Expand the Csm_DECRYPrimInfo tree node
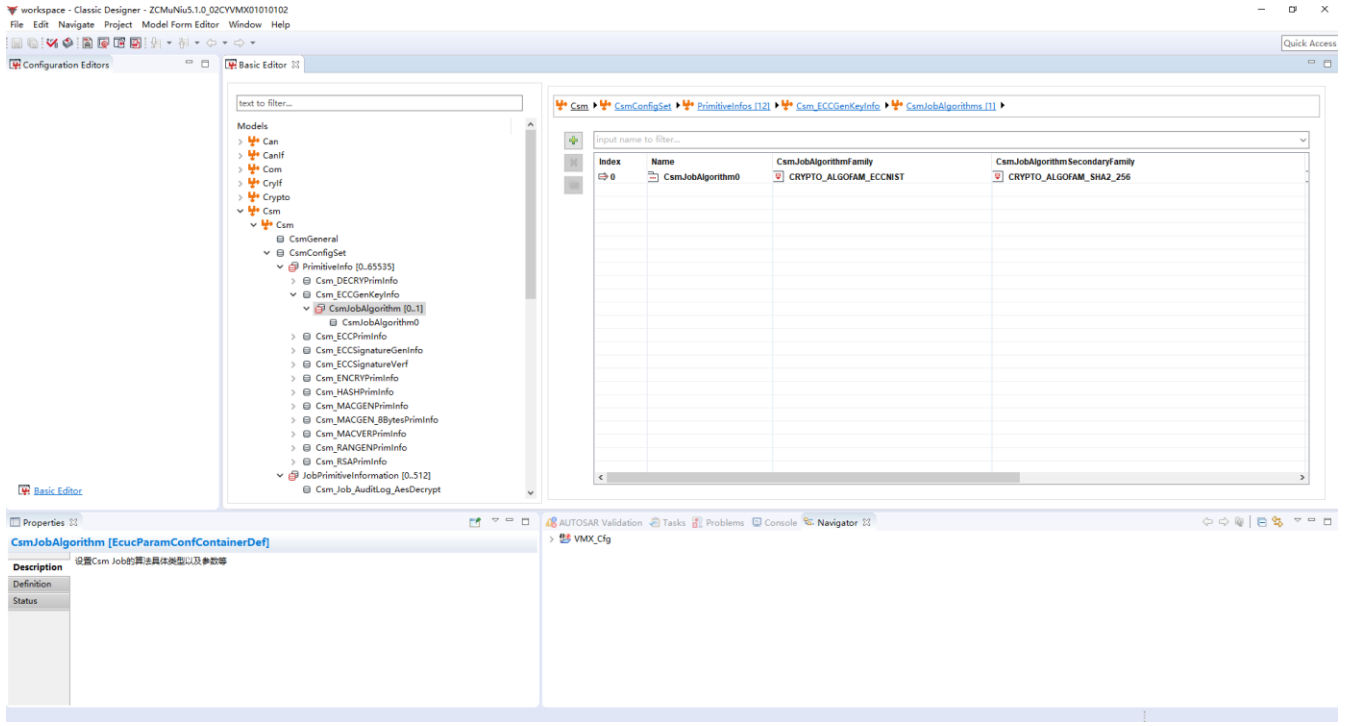This screenshot has width=1346, height=726. click(294, 281)
